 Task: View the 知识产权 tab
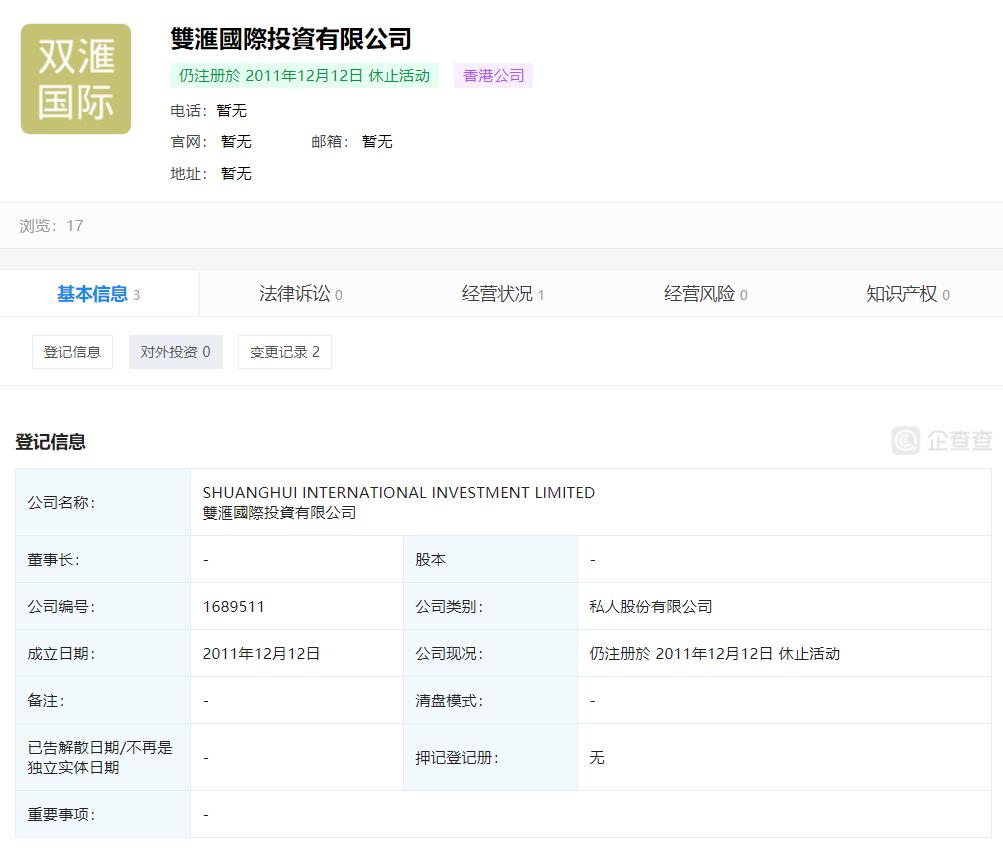pos(904,293)
